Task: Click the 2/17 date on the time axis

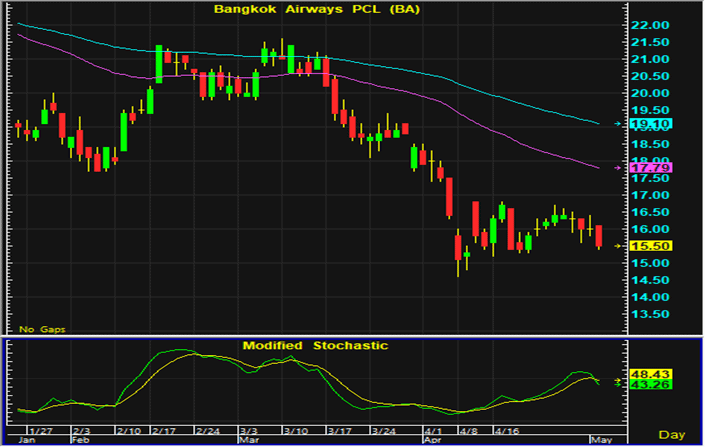Action: point(163,430)
